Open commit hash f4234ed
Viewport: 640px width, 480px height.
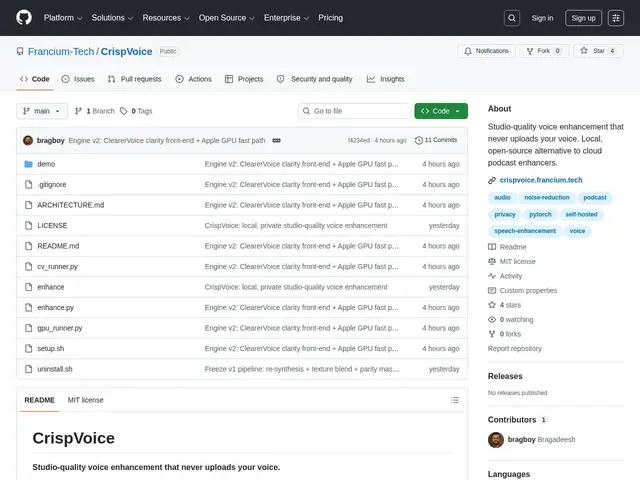(359, 140)
